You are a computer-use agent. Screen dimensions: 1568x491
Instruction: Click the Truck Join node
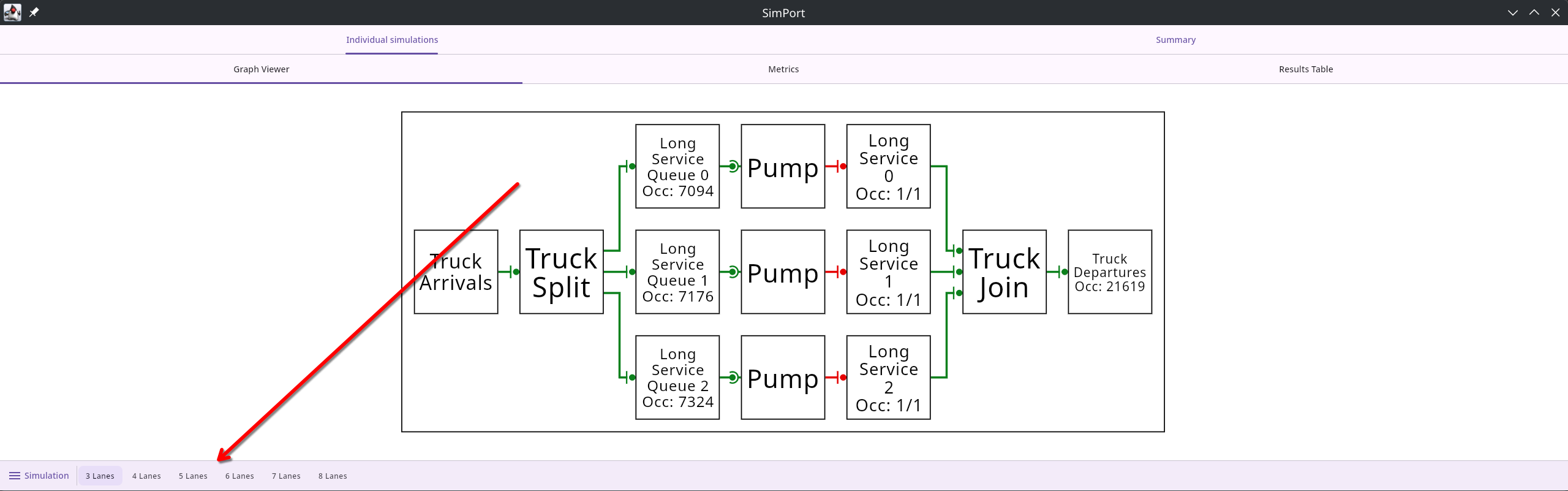(x=1004, y=272)
